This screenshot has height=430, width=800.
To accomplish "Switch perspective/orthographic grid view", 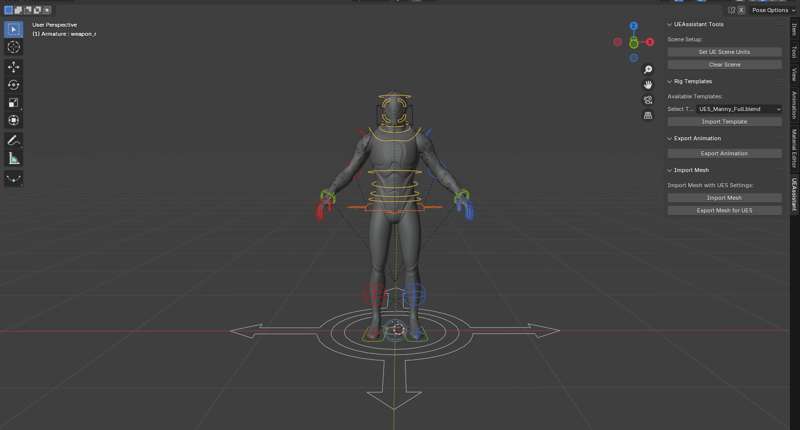I will [648, 115].
